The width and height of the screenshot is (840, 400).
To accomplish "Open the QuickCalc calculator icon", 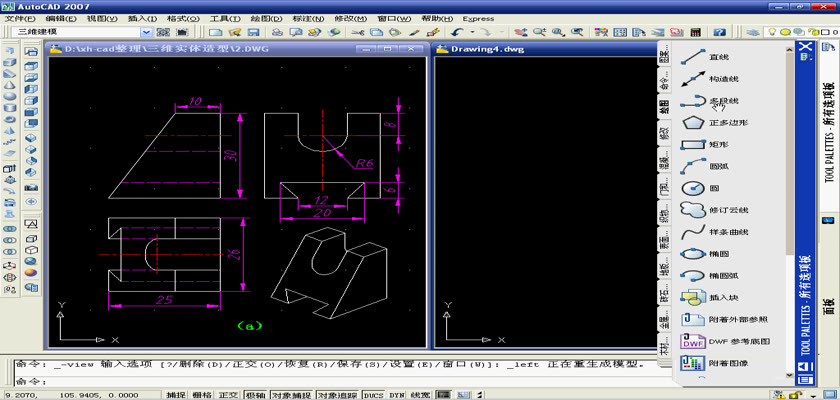I will pyautogui.click(x=696, y=32).
